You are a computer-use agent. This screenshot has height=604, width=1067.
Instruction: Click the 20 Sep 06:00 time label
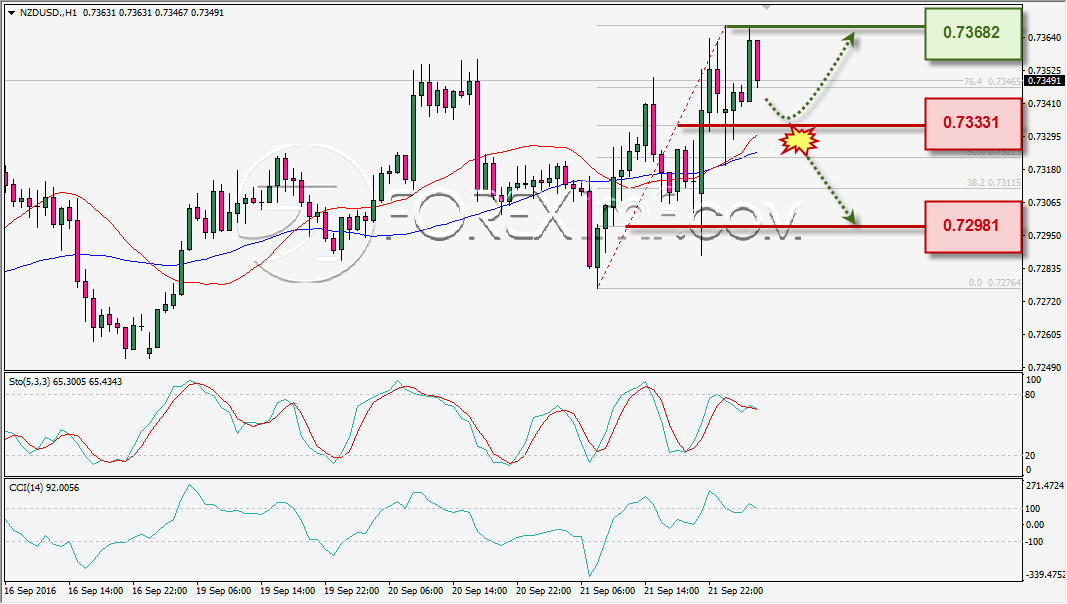415,590
